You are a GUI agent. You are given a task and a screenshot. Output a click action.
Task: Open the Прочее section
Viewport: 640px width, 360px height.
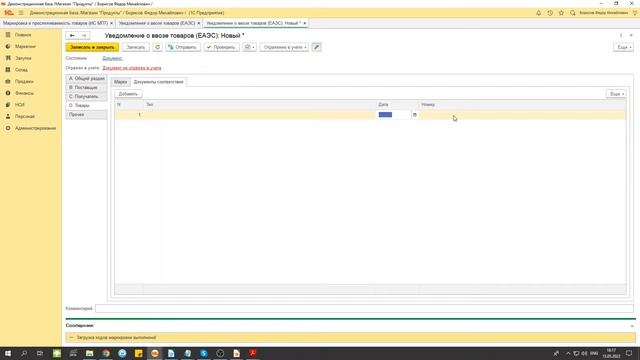point(87,115)
